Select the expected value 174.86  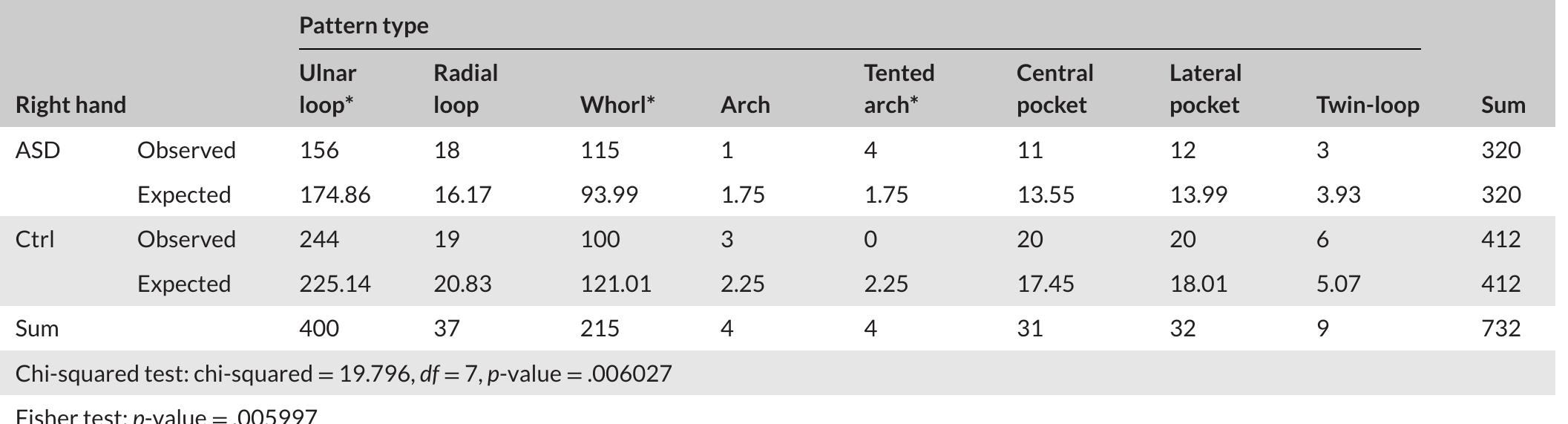[x=335, y=195]
